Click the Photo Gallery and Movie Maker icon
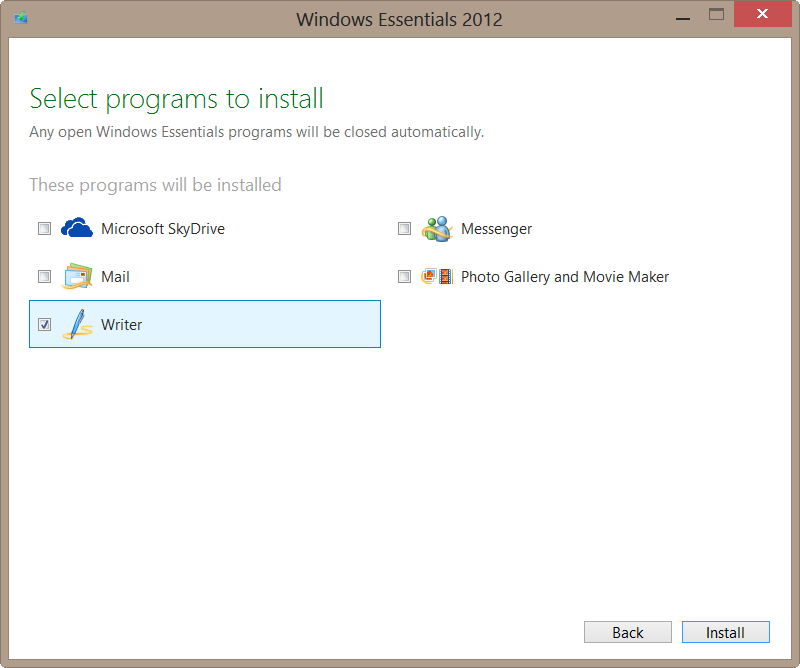Screen dimensions: 800x668 click(x=437, y=277)
